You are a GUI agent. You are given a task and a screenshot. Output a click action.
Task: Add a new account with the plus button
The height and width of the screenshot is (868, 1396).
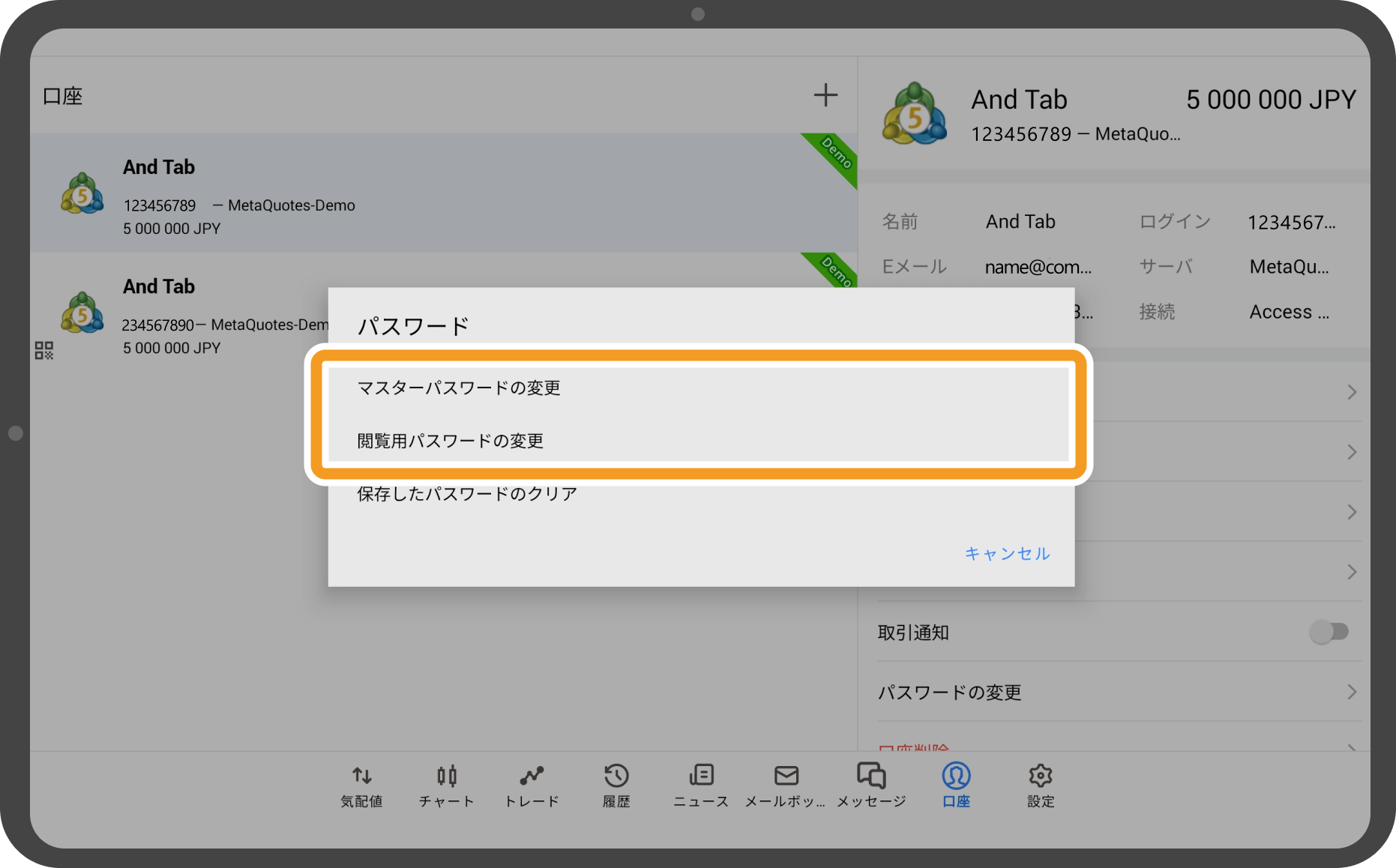coord(825,94)
